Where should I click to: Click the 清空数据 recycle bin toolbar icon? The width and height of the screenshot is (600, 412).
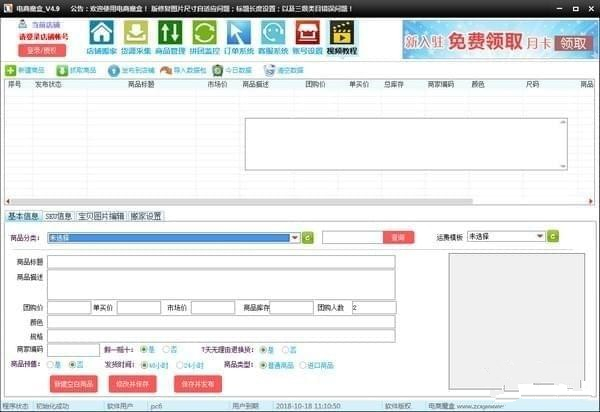(269, 70)
